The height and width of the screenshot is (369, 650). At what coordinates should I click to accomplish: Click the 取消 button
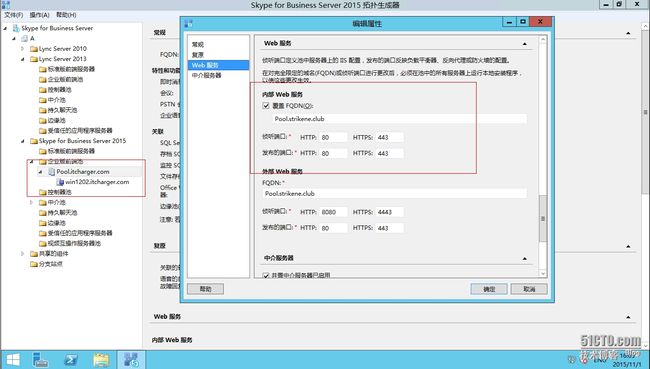click(x=529, y=289)
